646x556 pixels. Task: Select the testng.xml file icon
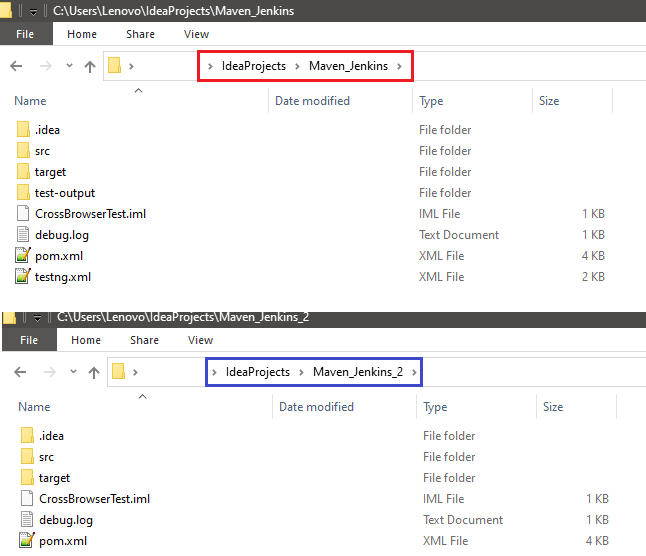click(23, 276)
